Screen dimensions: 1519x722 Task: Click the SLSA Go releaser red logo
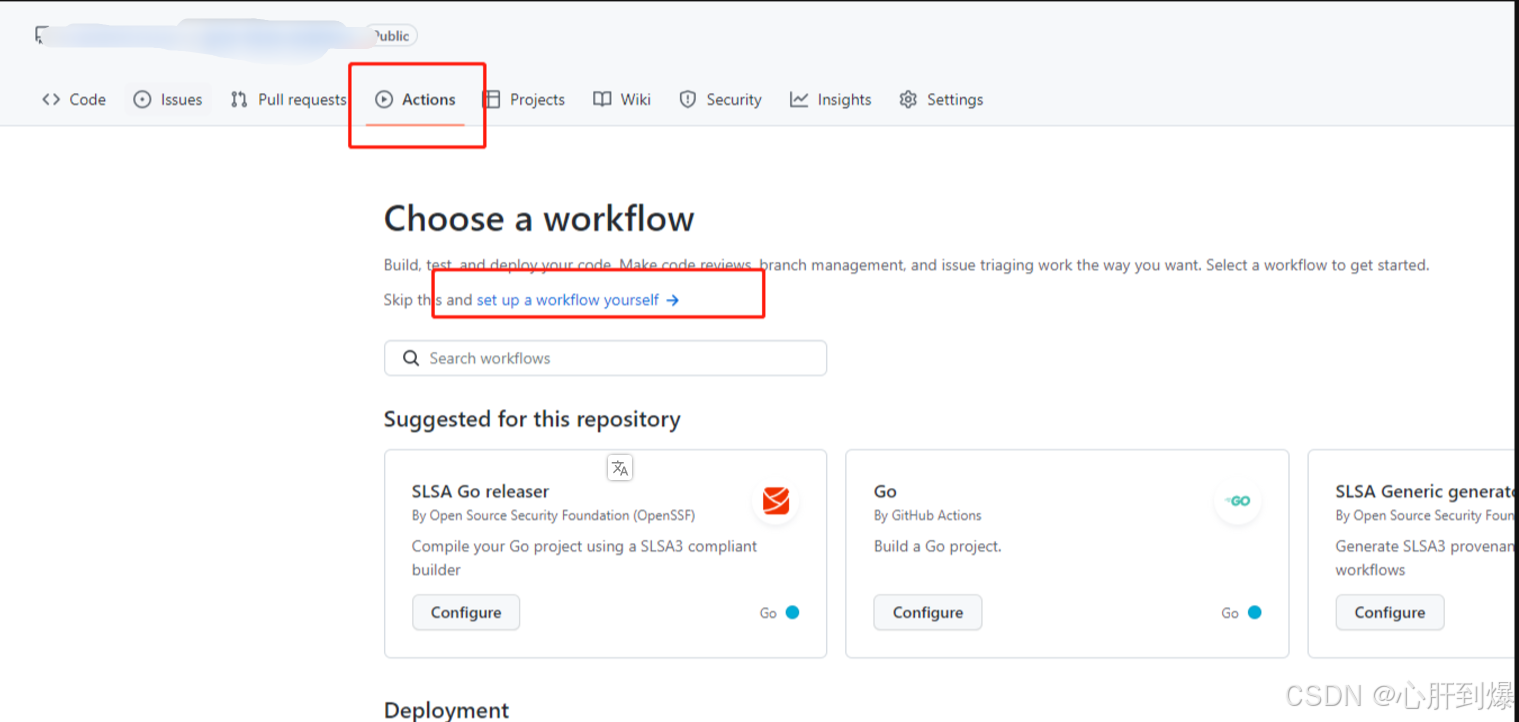point(776,501)
